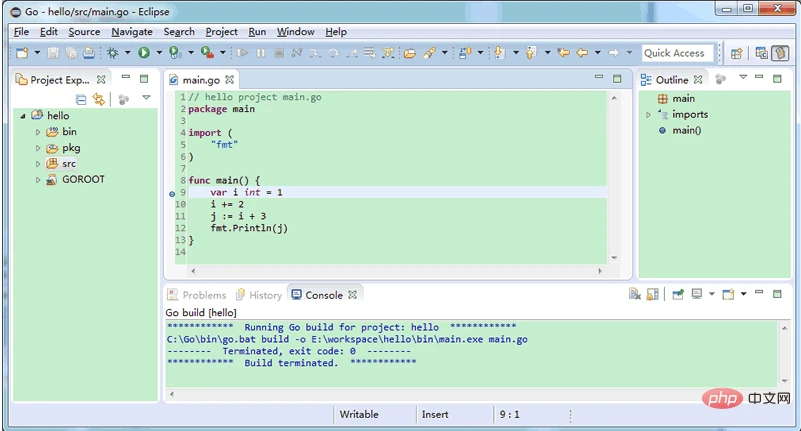801x431 pixels.
Task: Select the main.go editor tab
Action: [x=201, y=80]
